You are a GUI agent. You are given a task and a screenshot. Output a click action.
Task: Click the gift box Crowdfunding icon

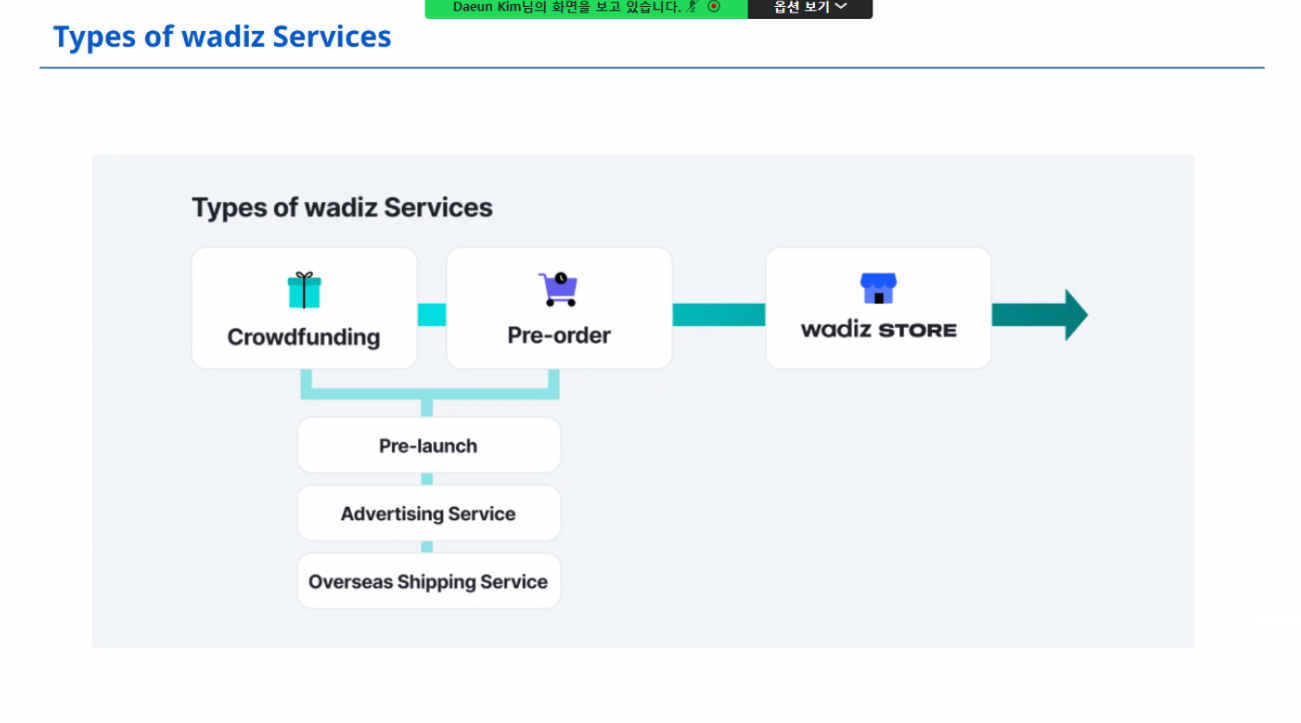click(x=304, y=290)
